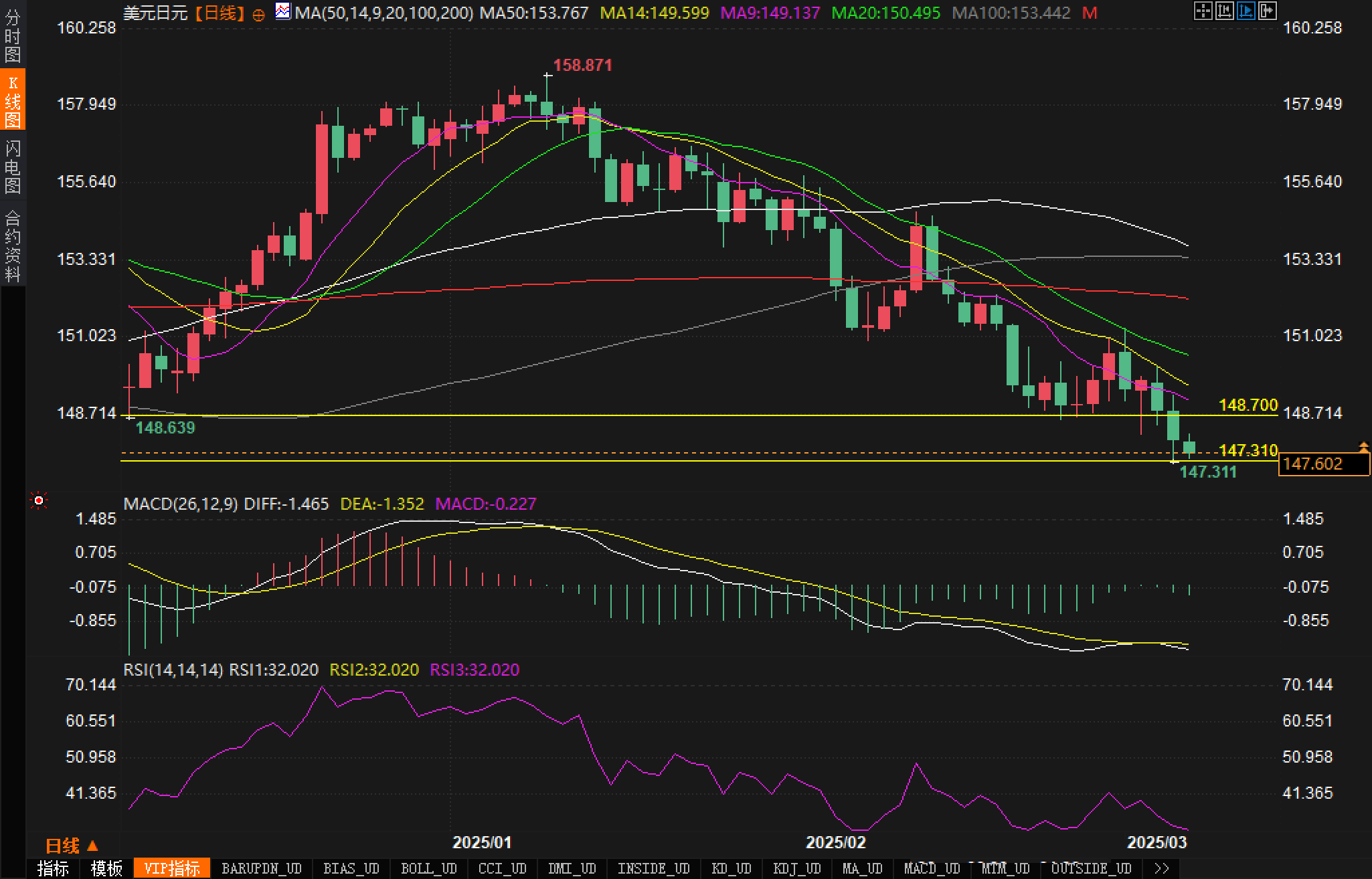Click the crosshair cursor icon at top right
1372x879 pixels.
point(1203,11)
